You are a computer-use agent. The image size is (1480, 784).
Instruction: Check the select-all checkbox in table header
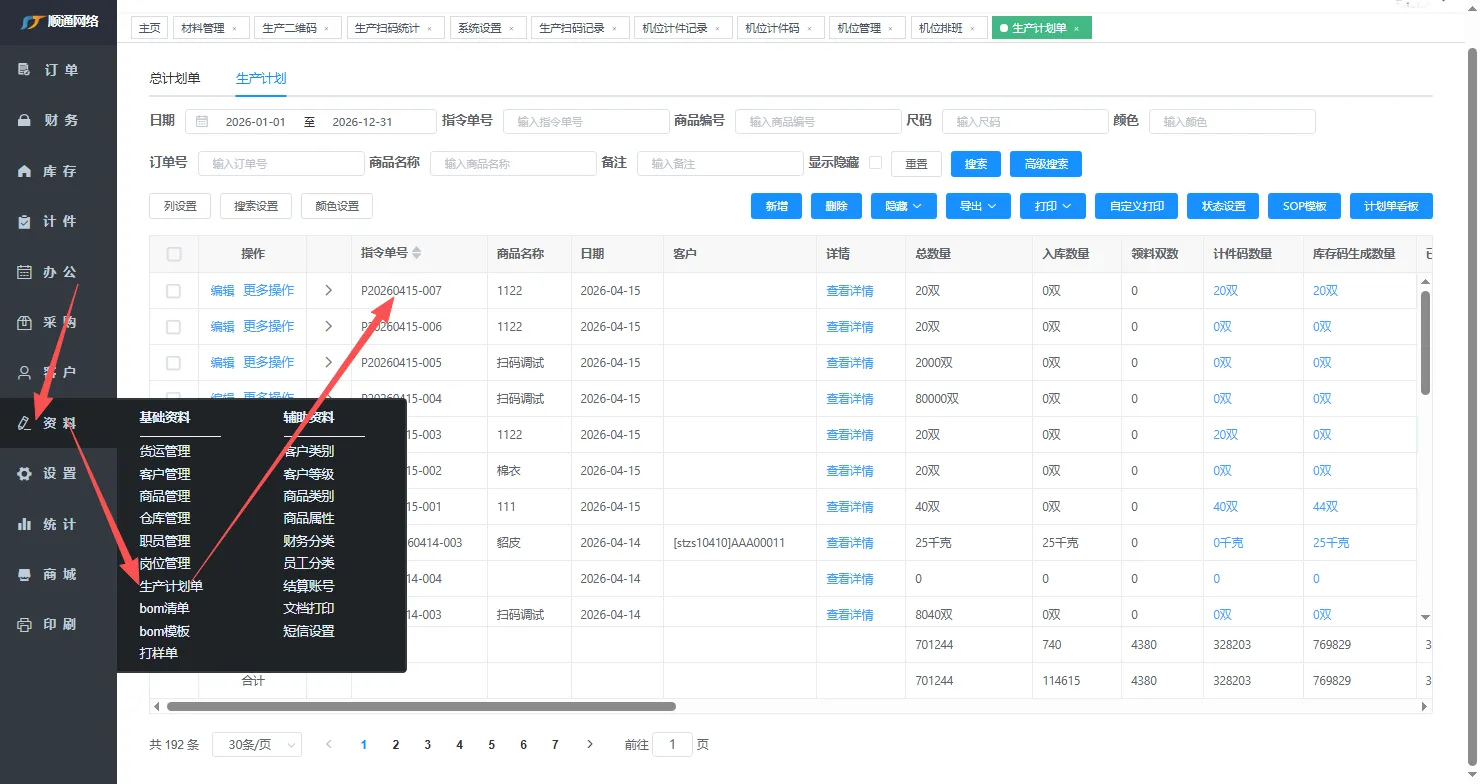pos(174,254)
